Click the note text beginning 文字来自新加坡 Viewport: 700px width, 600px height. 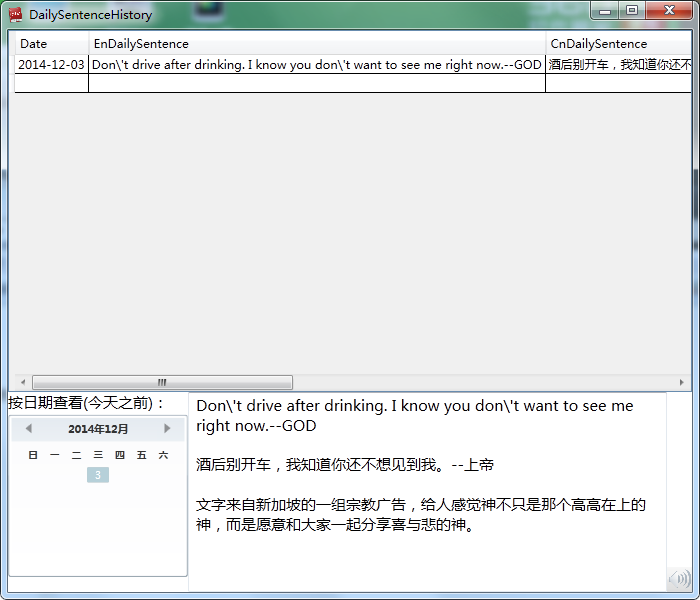click(421, 515)
